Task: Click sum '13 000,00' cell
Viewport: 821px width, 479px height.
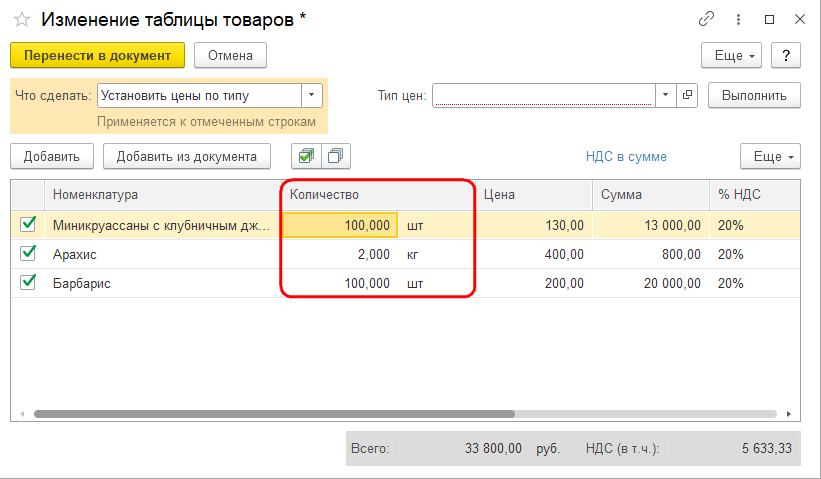Action: point(651,225)
